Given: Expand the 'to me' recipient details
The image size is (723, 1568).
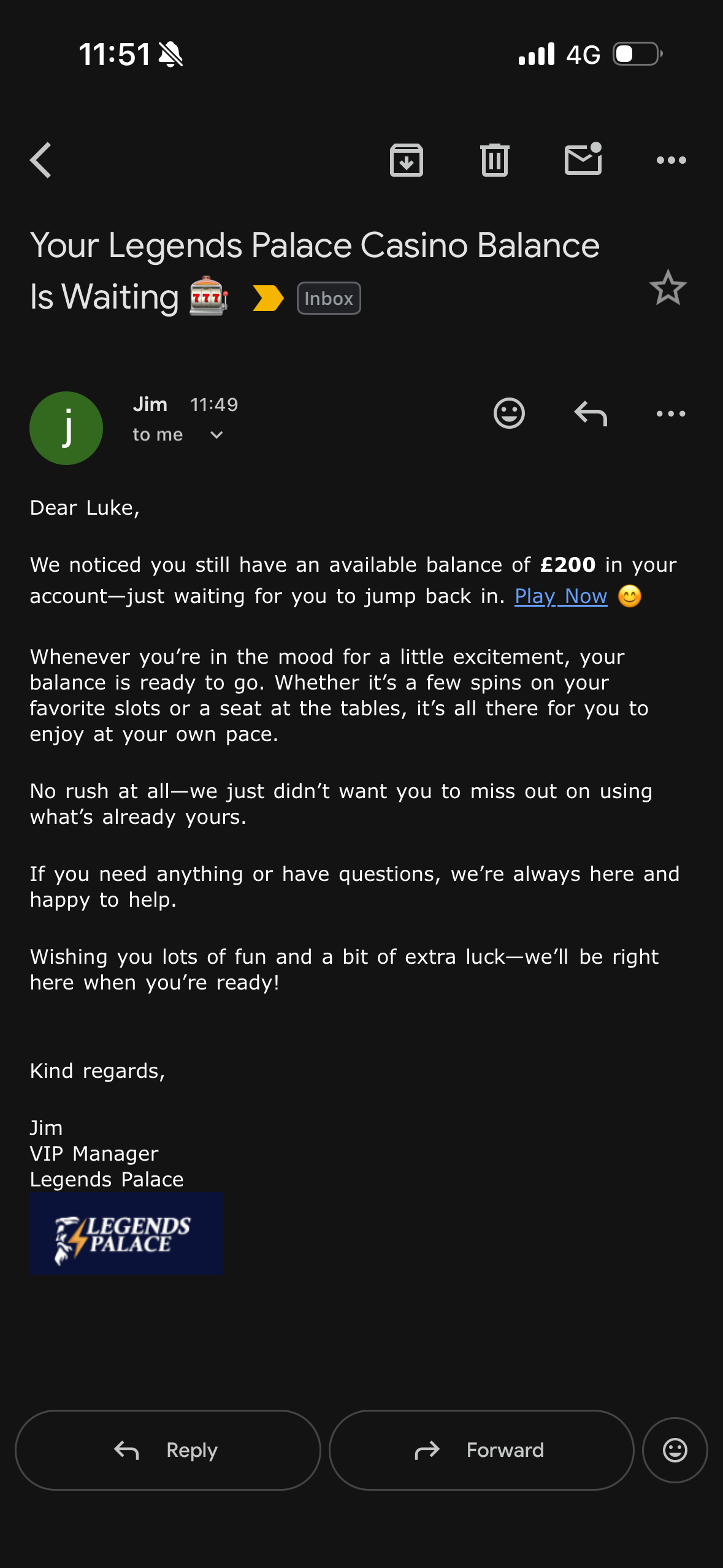Looking at the screenshot, I should [178, 435].
